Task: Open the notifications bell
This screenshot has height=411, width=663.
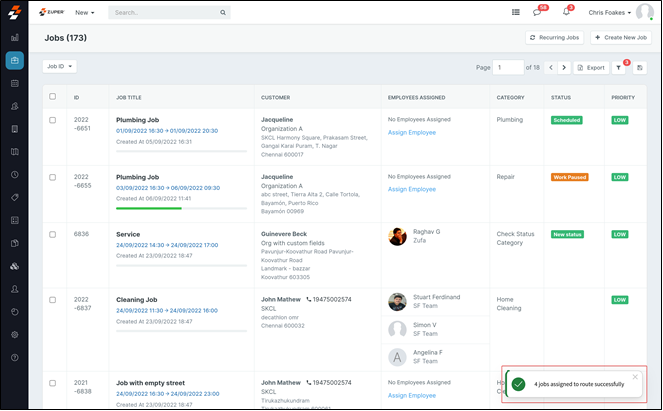Action: point(567,12)
